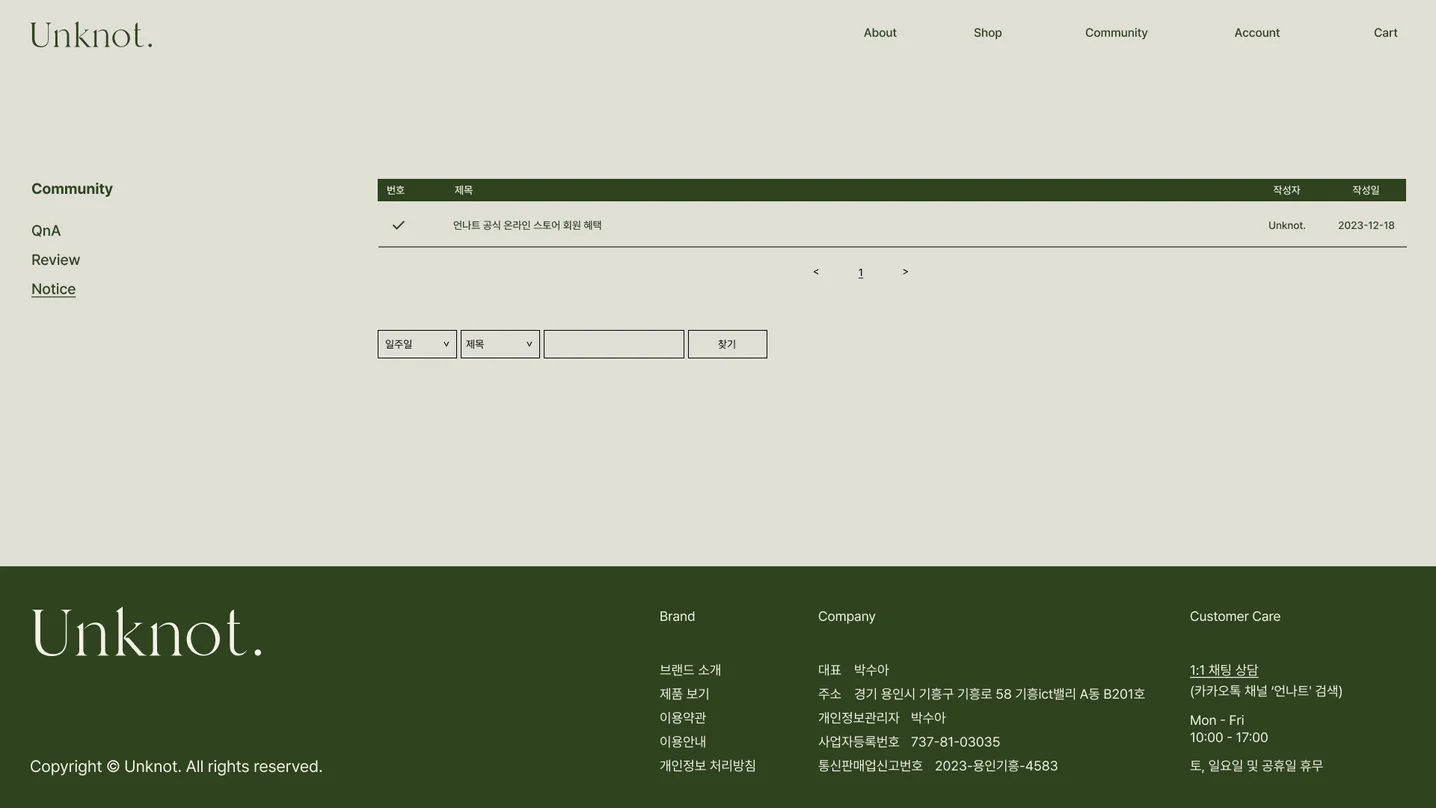Go to the next page with > arrow

click(906, 272)
